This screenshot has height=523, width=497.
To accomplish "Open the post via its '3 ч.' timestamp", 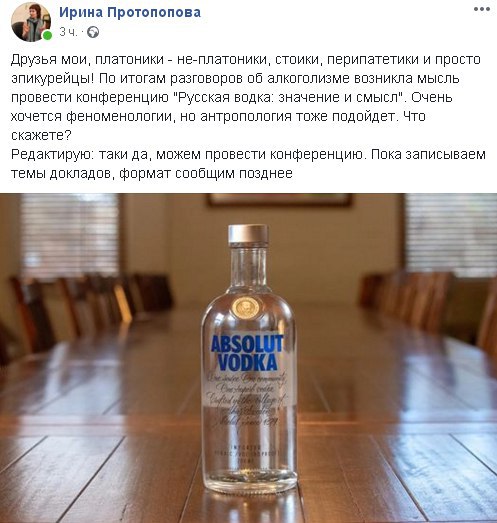I will [x=68, y=32].
